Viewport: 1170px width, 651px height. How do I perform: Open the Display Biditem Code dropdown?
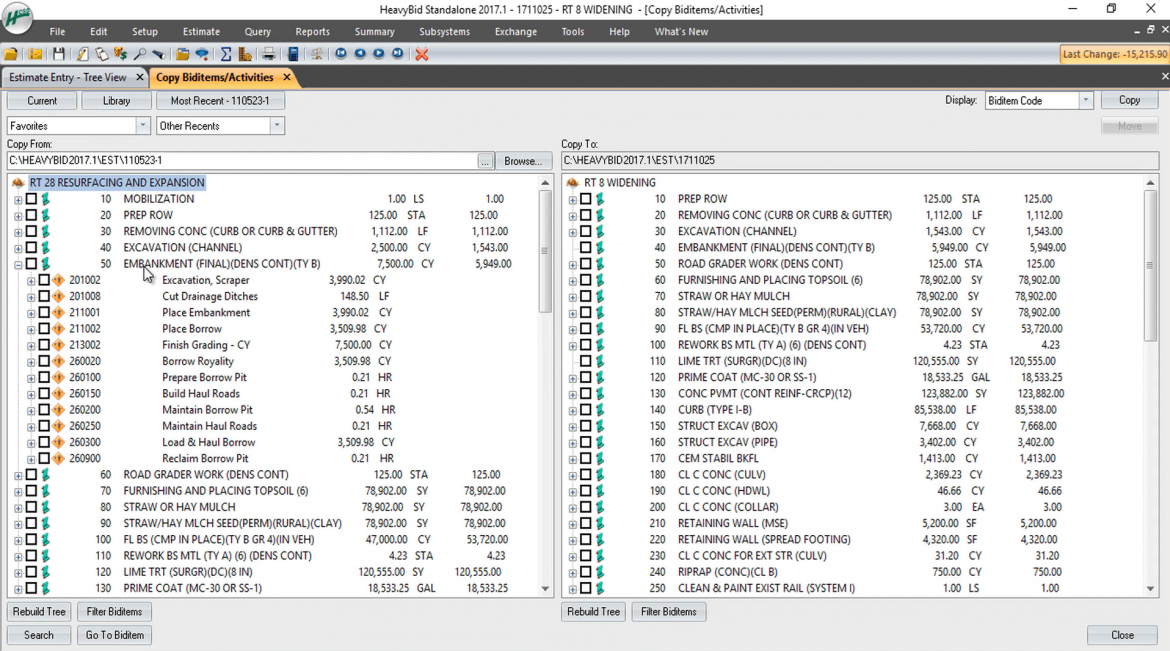click(1086, 99)
